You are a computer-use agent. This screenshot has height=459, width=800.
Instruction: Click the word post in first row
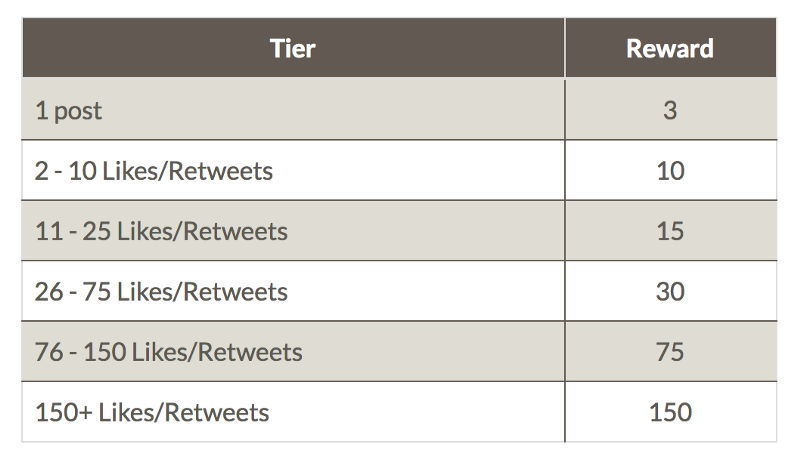point(78,112)
